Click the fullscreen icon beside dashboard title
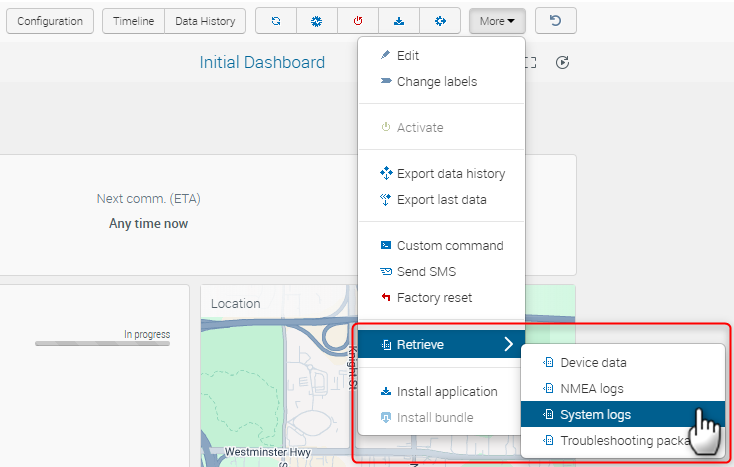 (x=532, y=63)
